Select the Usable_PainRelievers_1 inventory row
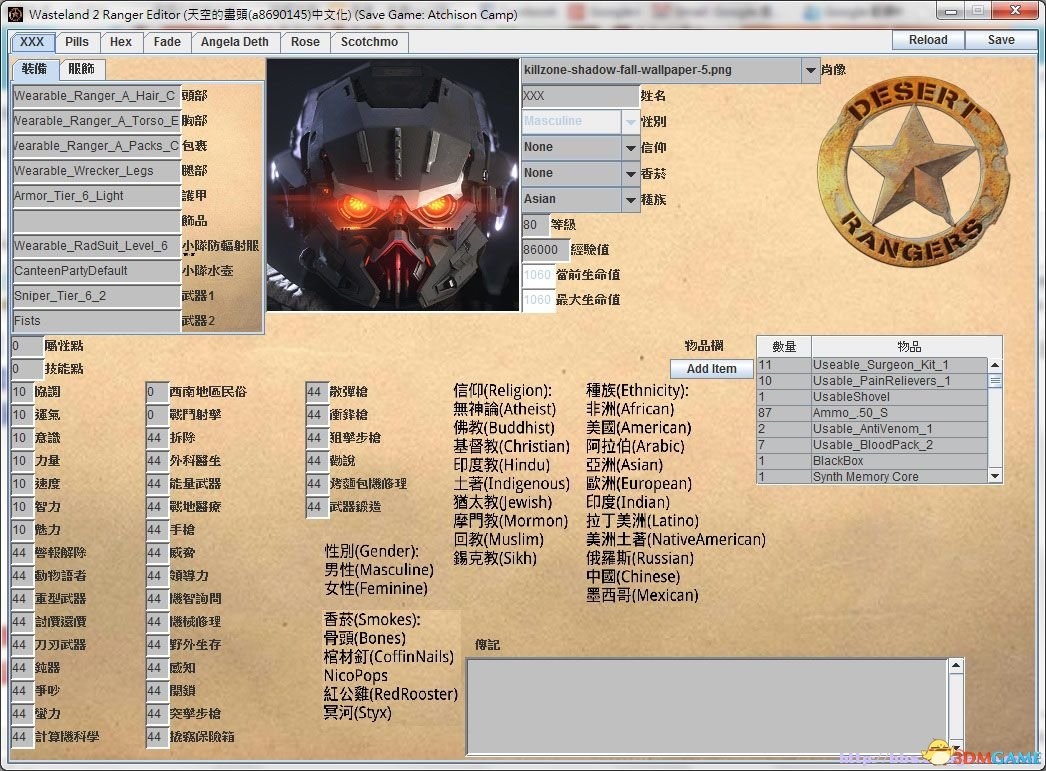The width and height of the screenshot is (1046, 771). (x=873, y=381)
